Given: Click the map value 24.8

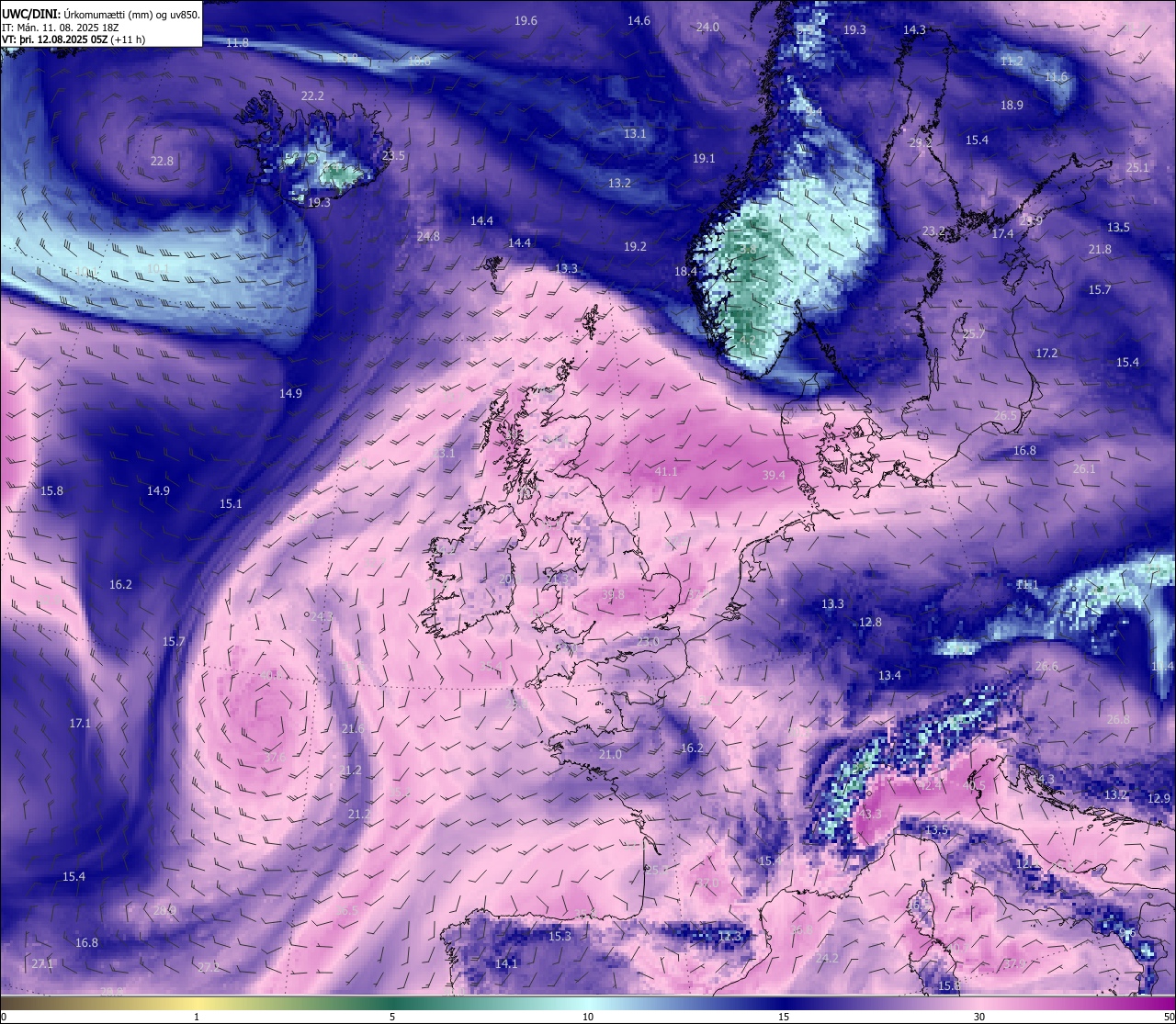Looking at the screenshot, I should pos(428,236).
